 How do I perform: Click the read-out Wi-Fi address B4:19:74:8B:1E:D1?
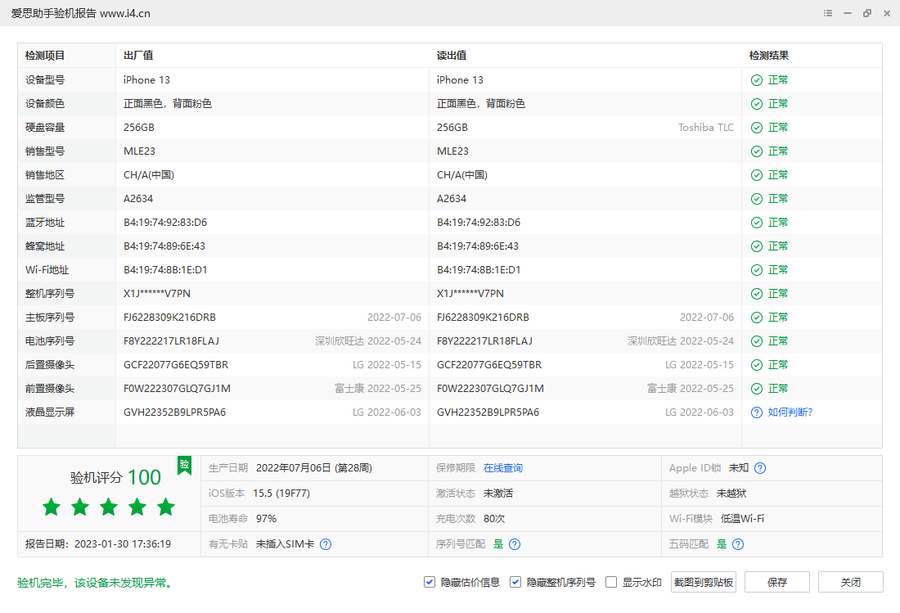point(479,270)
